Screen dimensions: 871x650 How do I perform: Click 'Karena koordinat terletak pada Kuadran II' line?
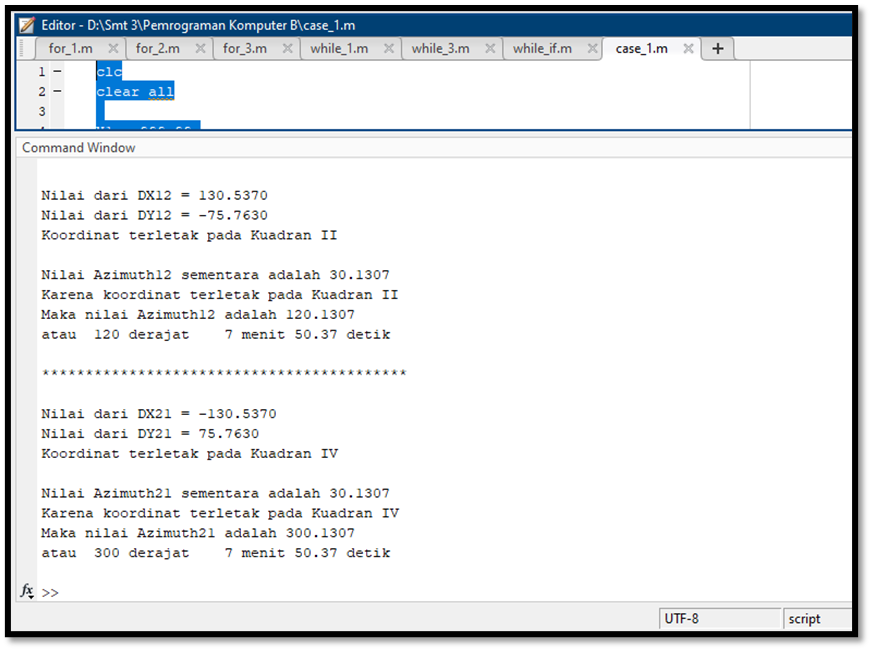pos(219,295)
